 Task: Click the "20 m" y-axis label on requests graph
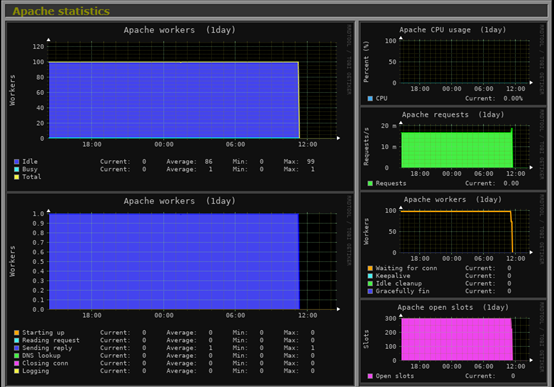(x=389, y=126)
